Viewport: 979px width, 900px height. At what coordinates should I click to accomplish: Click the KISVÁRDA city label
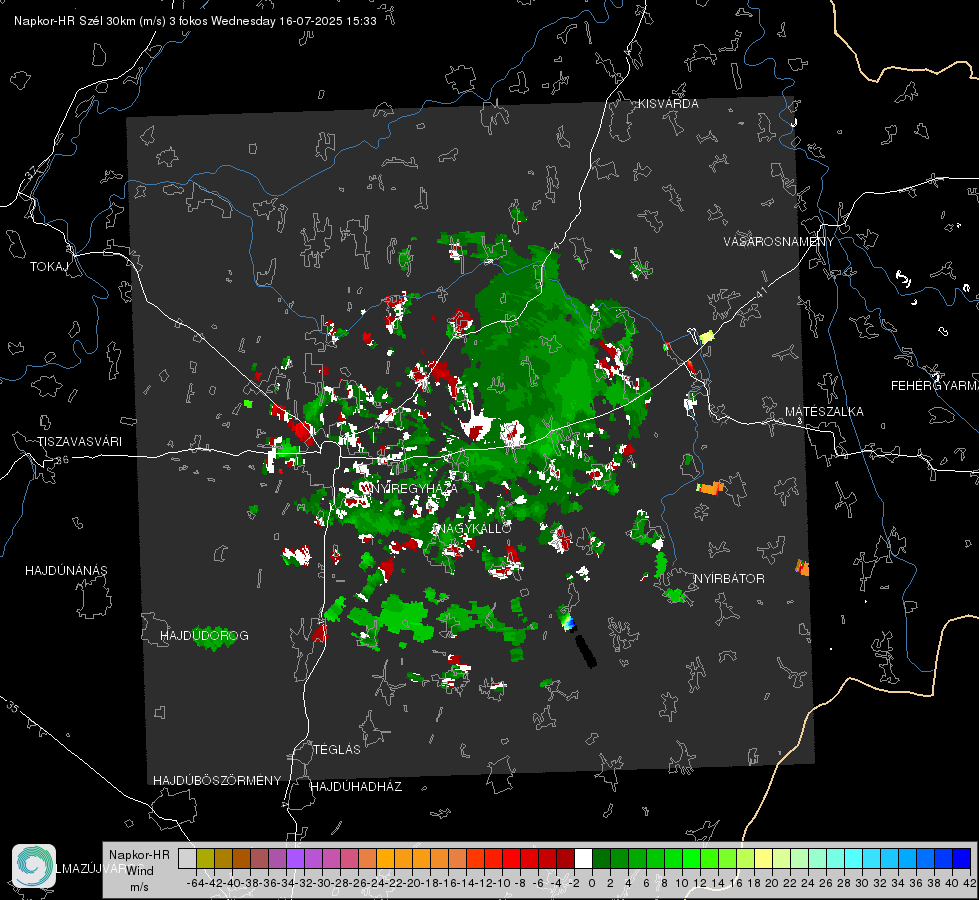point(668,104)
